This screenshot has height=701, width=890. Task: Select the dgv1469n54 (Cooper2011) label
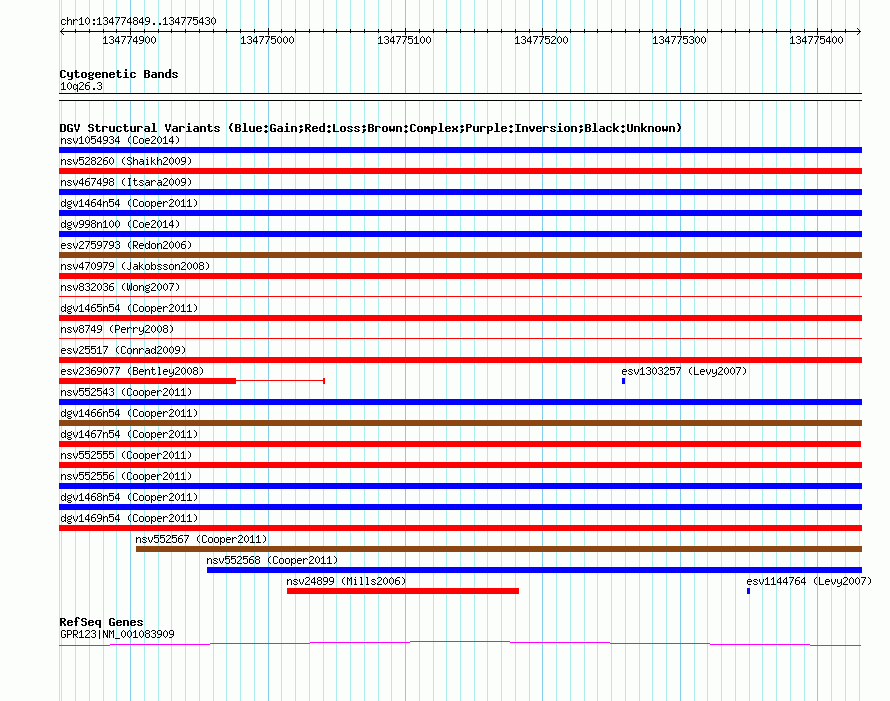[x=129, y=518]
